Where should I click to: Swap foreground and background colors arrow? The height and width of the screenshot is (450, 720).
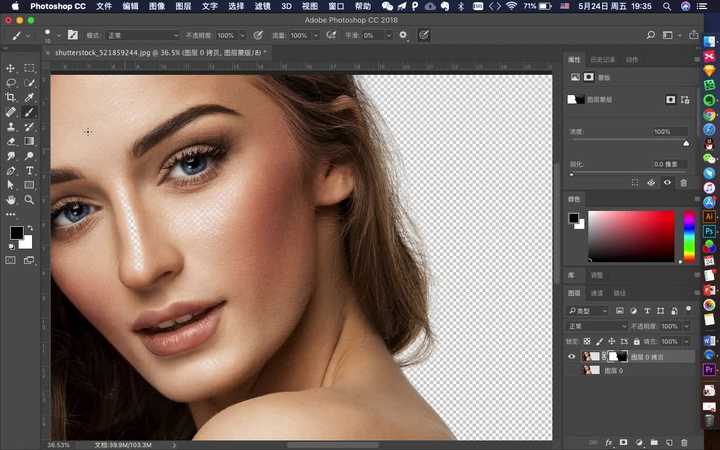click(x=30, y=228)
